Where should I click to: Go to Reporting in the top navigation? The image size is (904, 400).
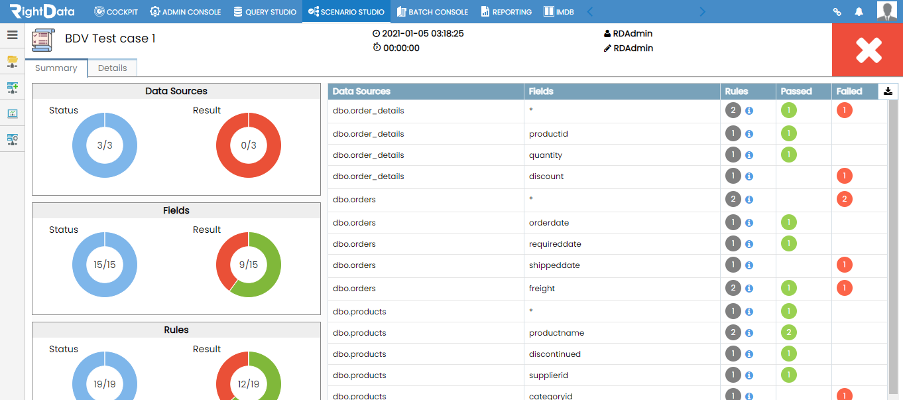[x=506, y=12]
